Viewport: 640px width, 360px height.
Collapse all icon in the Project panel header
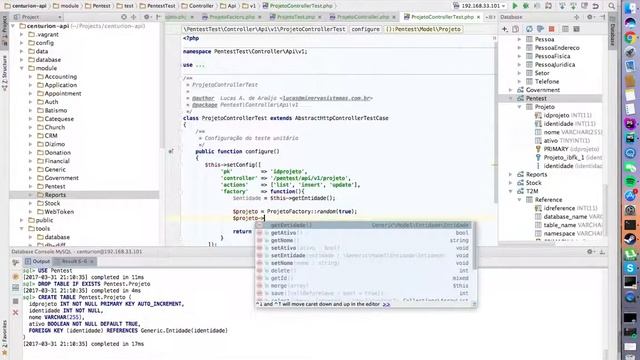pyautogui.click(x=133, y=17)
